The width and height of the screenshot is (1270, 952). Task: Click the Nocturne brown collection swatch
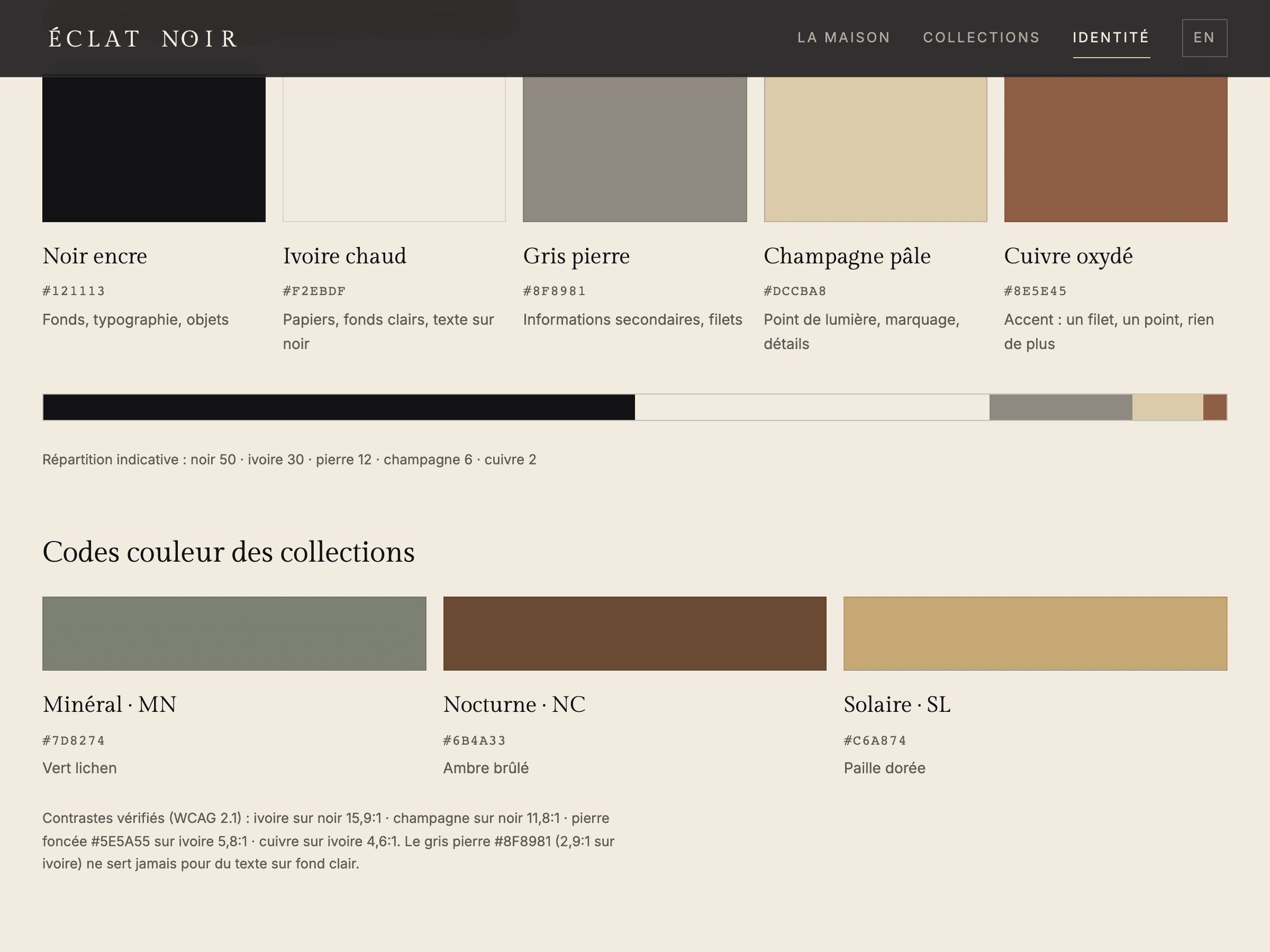pyautogui.click(x=634, y=634)
